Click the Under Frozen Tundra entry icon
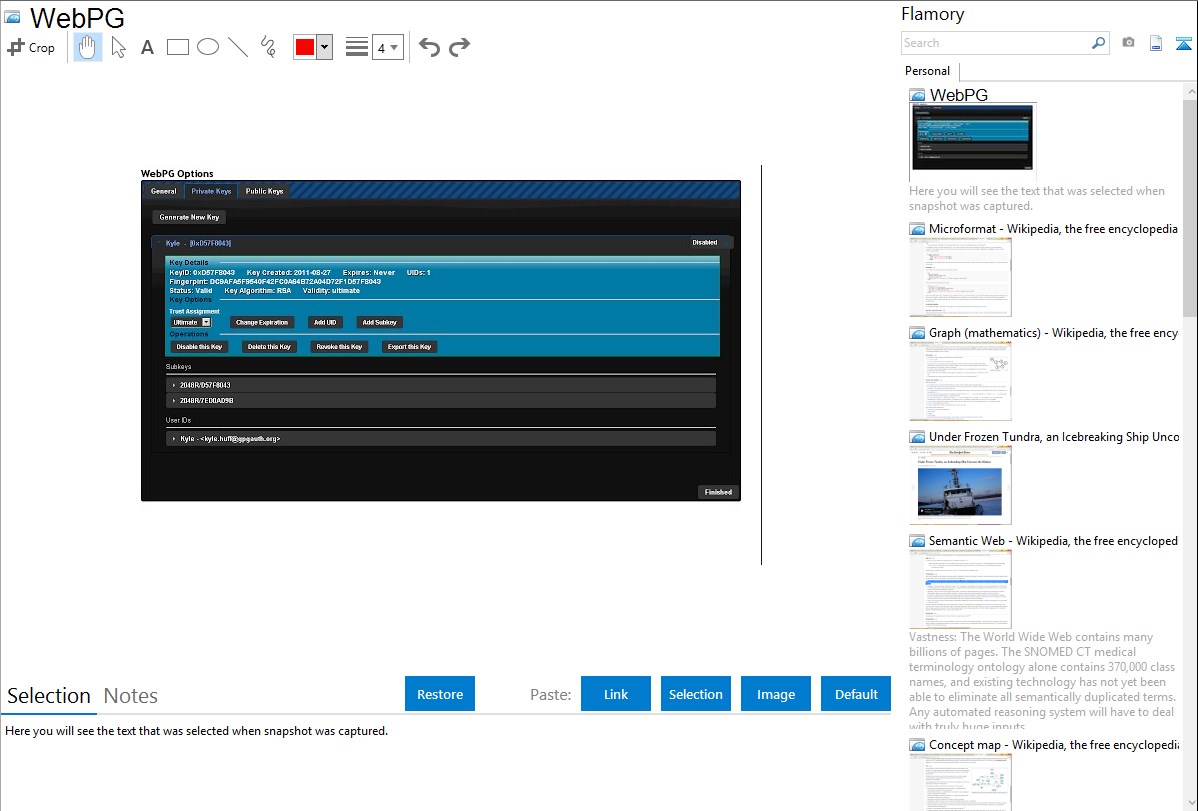 [917, 437]
